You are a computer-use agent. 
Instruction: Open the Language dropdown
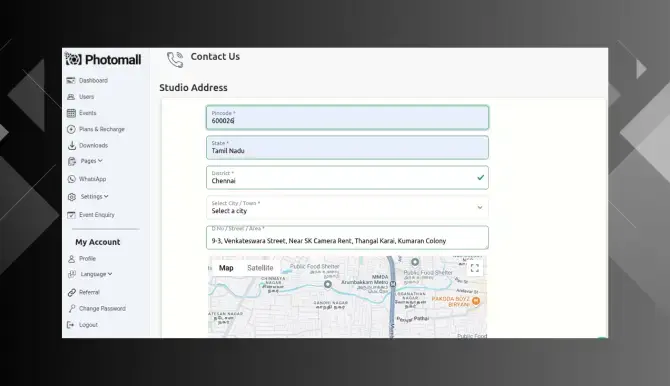point(96,274)
